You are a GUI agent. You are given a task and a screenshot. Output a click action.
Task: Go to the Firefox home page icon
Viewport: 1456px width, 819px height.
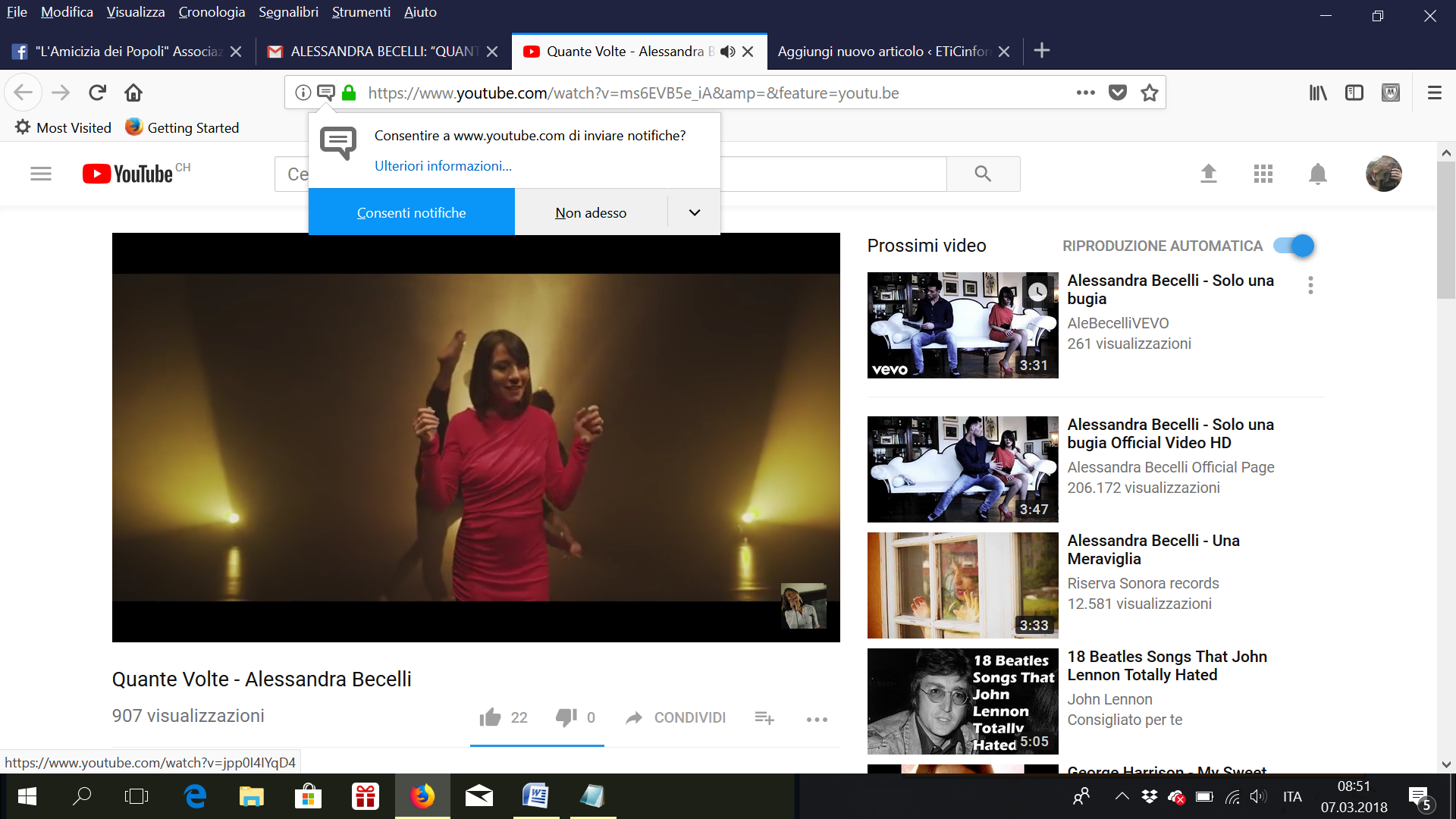coord(133,93)
